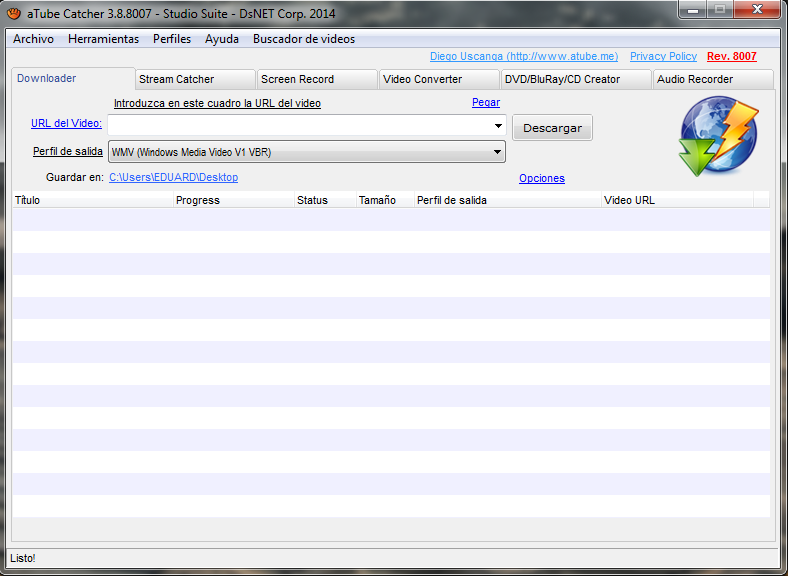Open Buscador de videos menu
This screenshot has height=576, width=788.
pyautogui.click(x=304, y=39)
